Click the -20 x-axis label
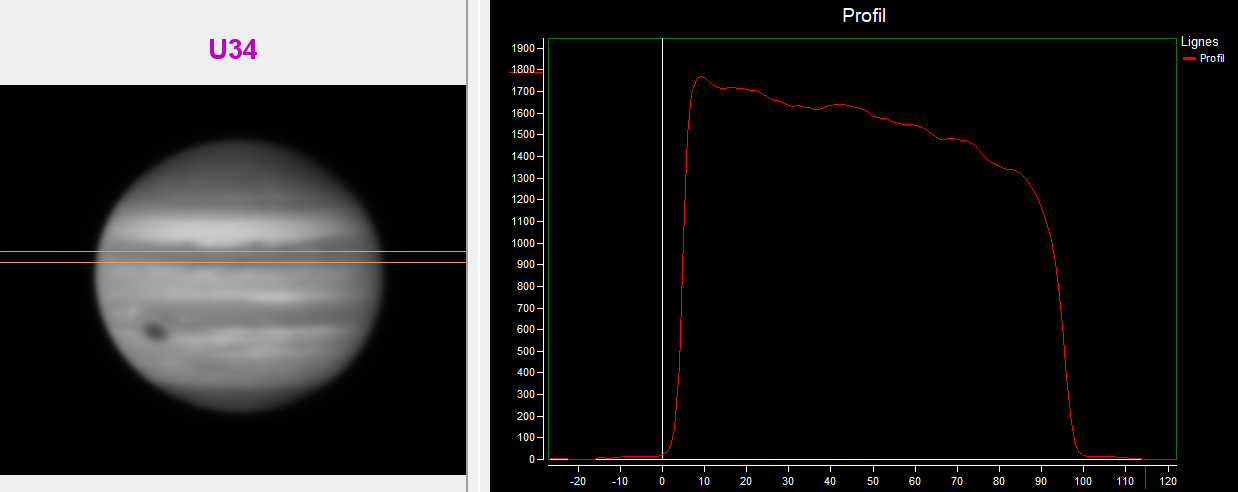 (x=577, y=481)
